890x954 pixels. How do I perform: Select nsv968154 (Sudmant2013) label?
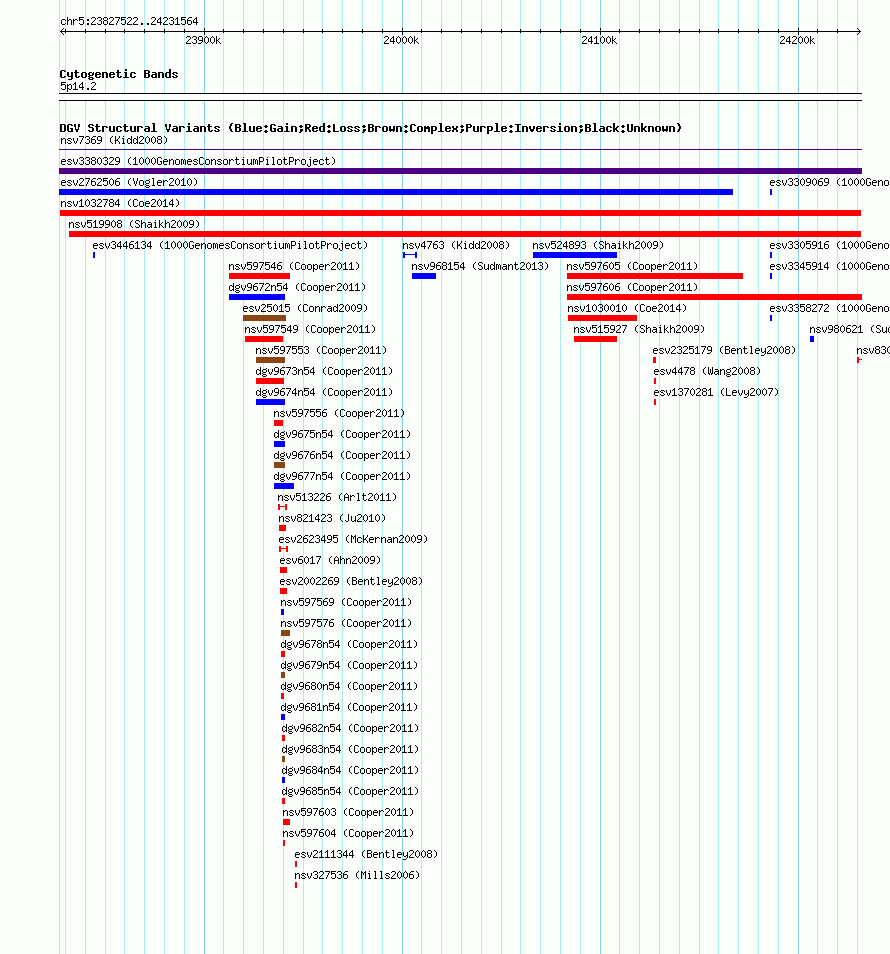tap(480, 266)
